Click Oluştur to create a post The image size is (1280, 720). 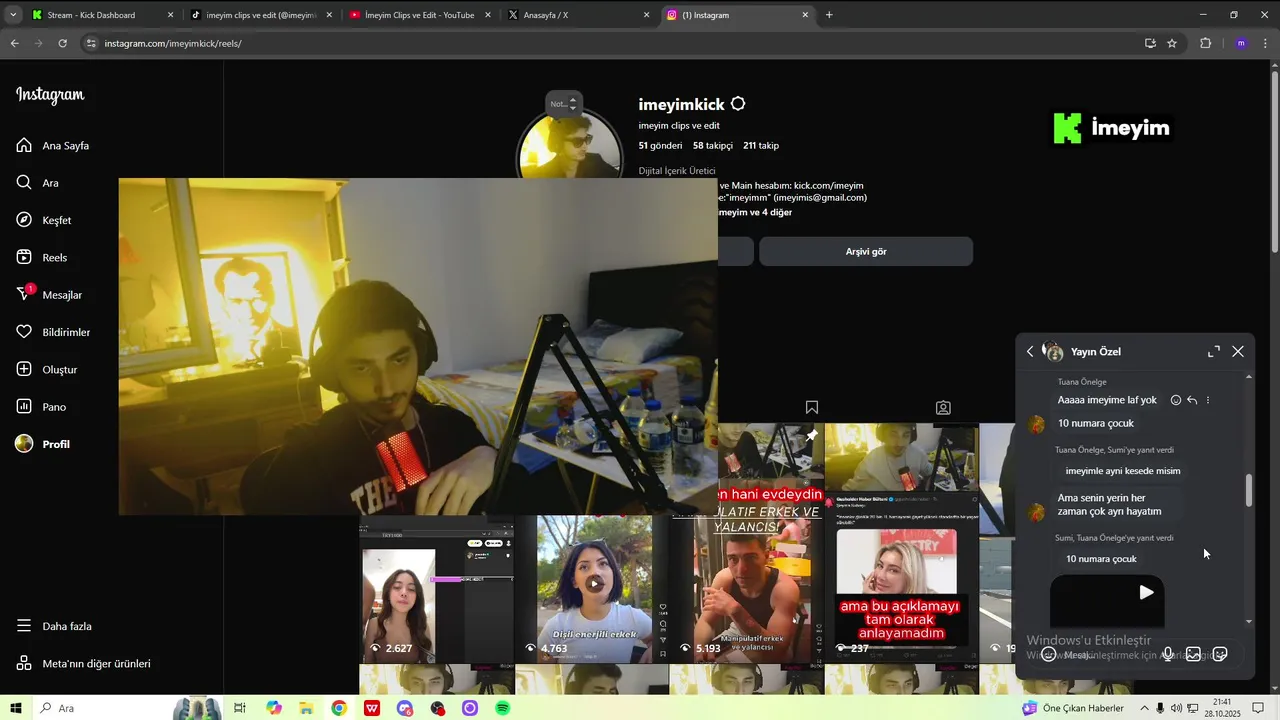tap(47, 370)
